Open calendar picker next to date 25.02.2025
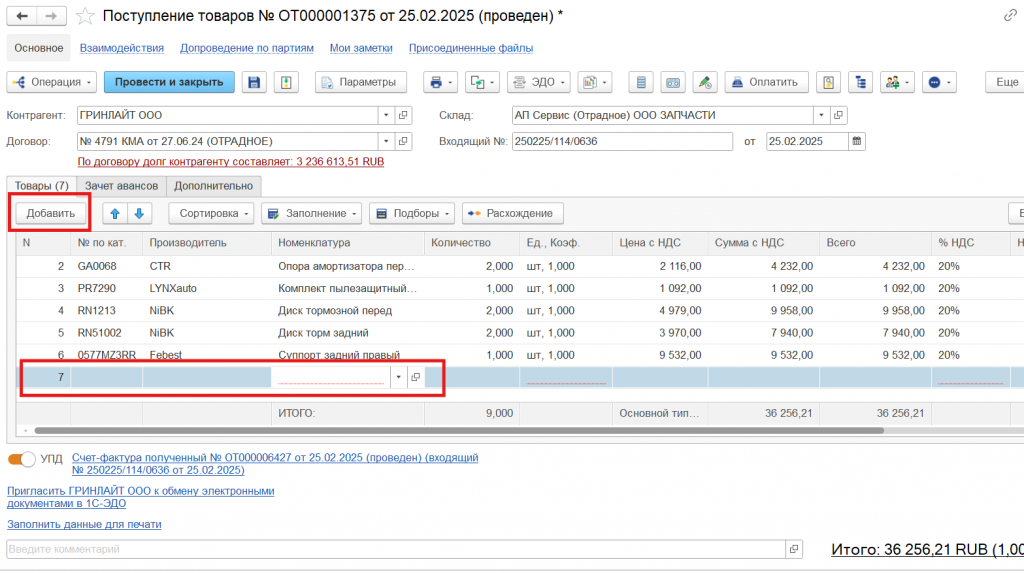 (856, 141)
